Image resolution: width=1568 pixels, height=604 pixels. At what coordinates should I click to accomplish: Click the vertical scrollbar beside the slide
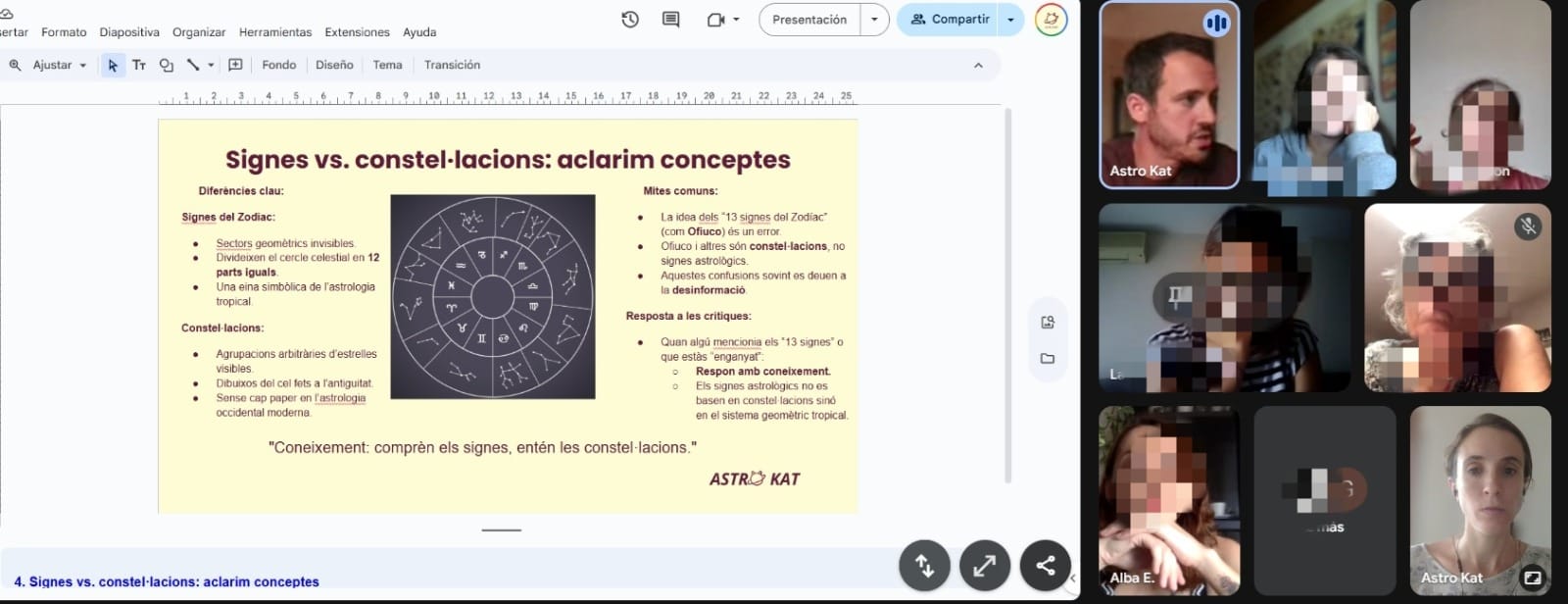click(x=1007, y=294)
